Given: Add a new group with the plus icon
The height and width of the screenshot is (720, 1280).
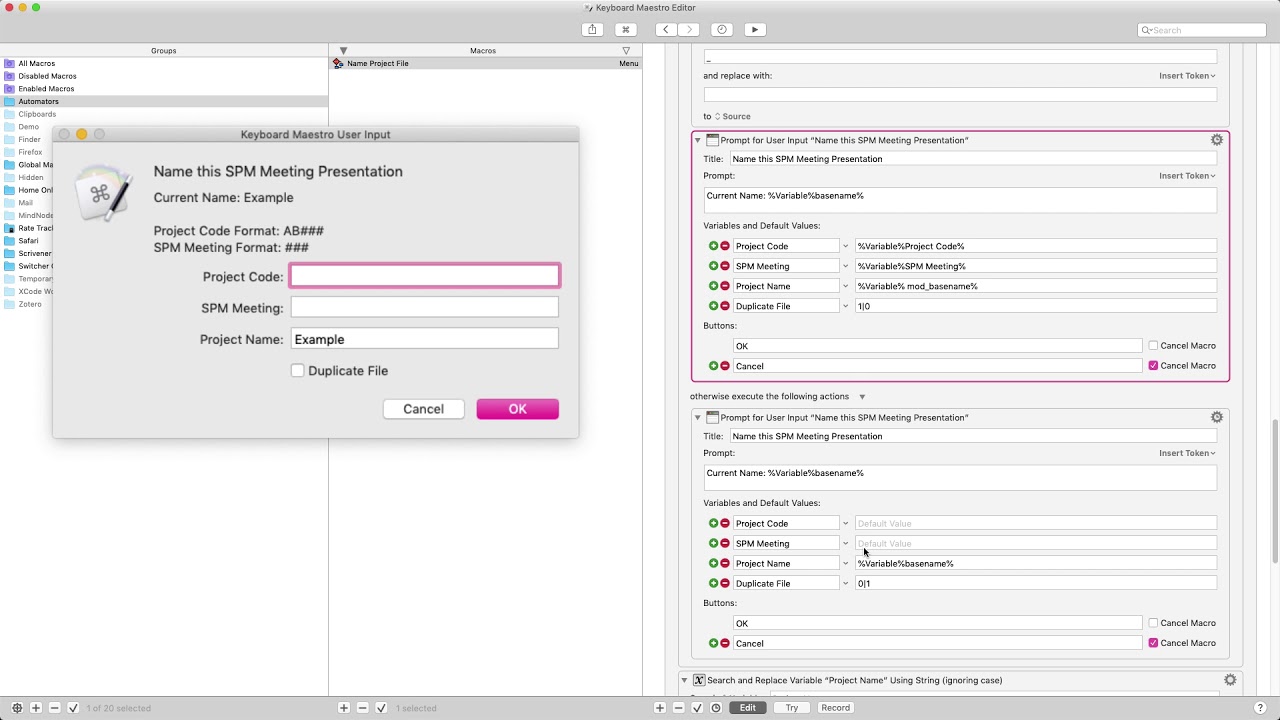Looking at the screenshot, I should click(36, 708).
